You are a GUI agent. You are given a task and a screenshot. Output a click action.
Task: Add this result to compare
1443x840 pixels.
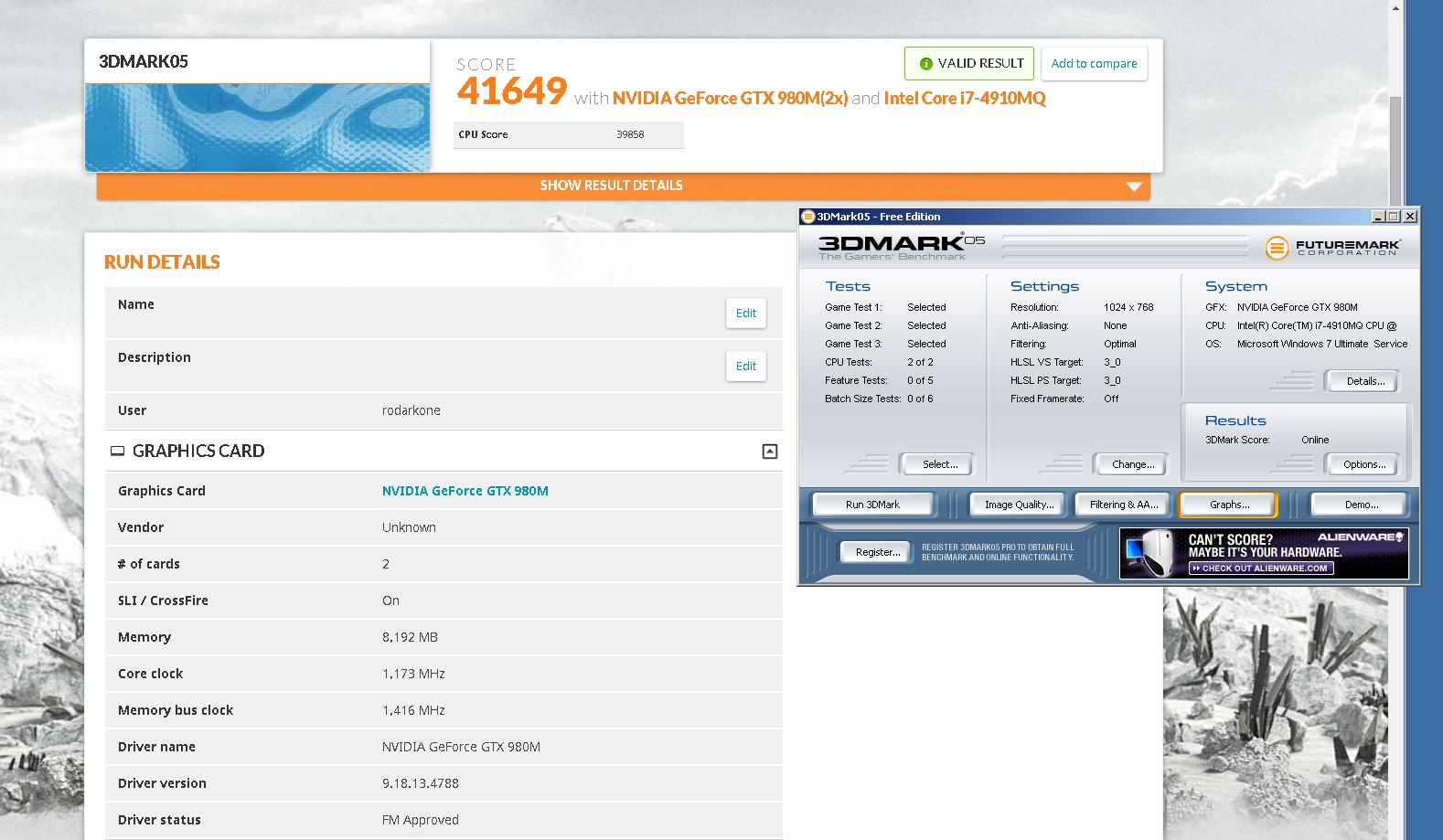pyautogui.click(x=1094, y=64)
